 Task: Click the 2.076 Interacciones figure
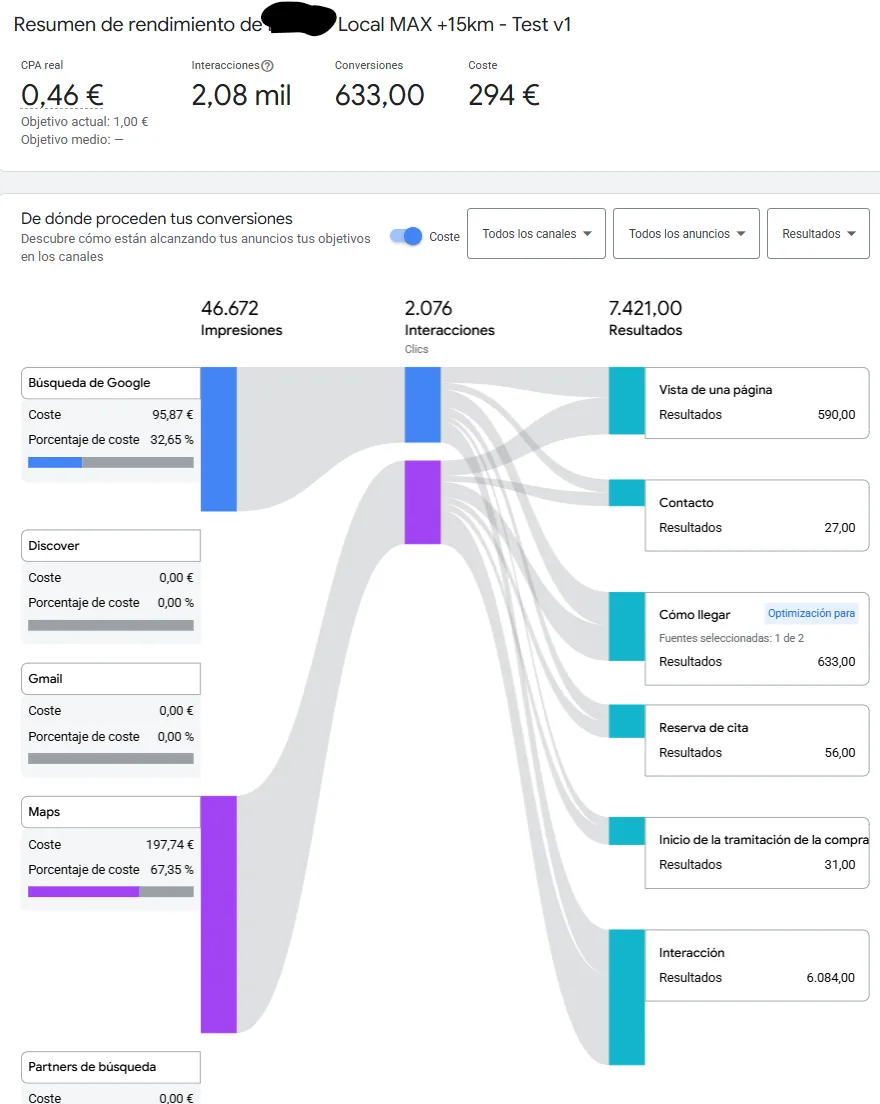(x=428, y=308)
